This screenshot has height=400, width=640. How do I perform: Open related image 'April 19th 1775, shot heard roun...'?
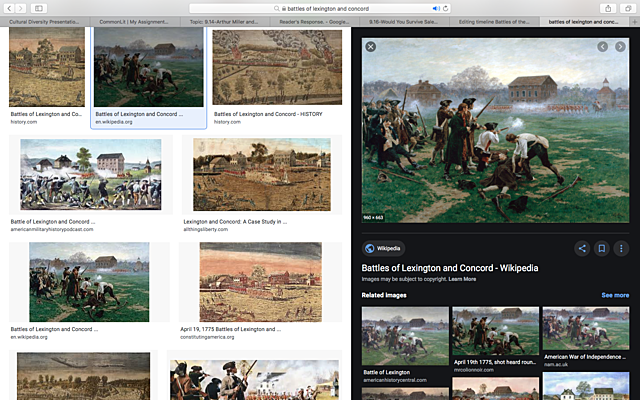pos(496,331)
